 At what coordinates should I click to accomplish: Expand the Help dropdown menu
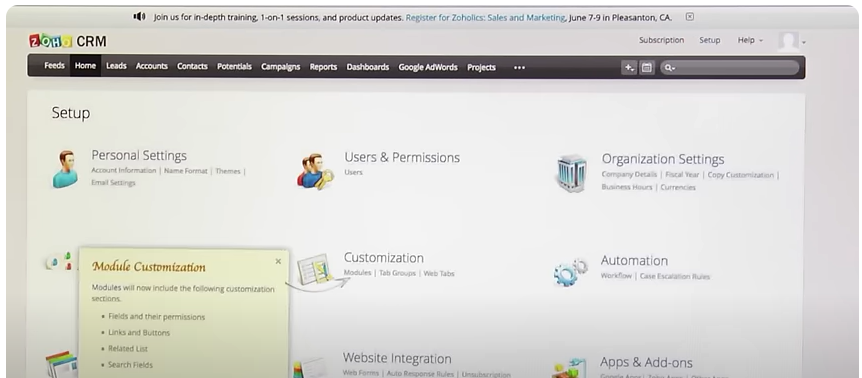750,40
